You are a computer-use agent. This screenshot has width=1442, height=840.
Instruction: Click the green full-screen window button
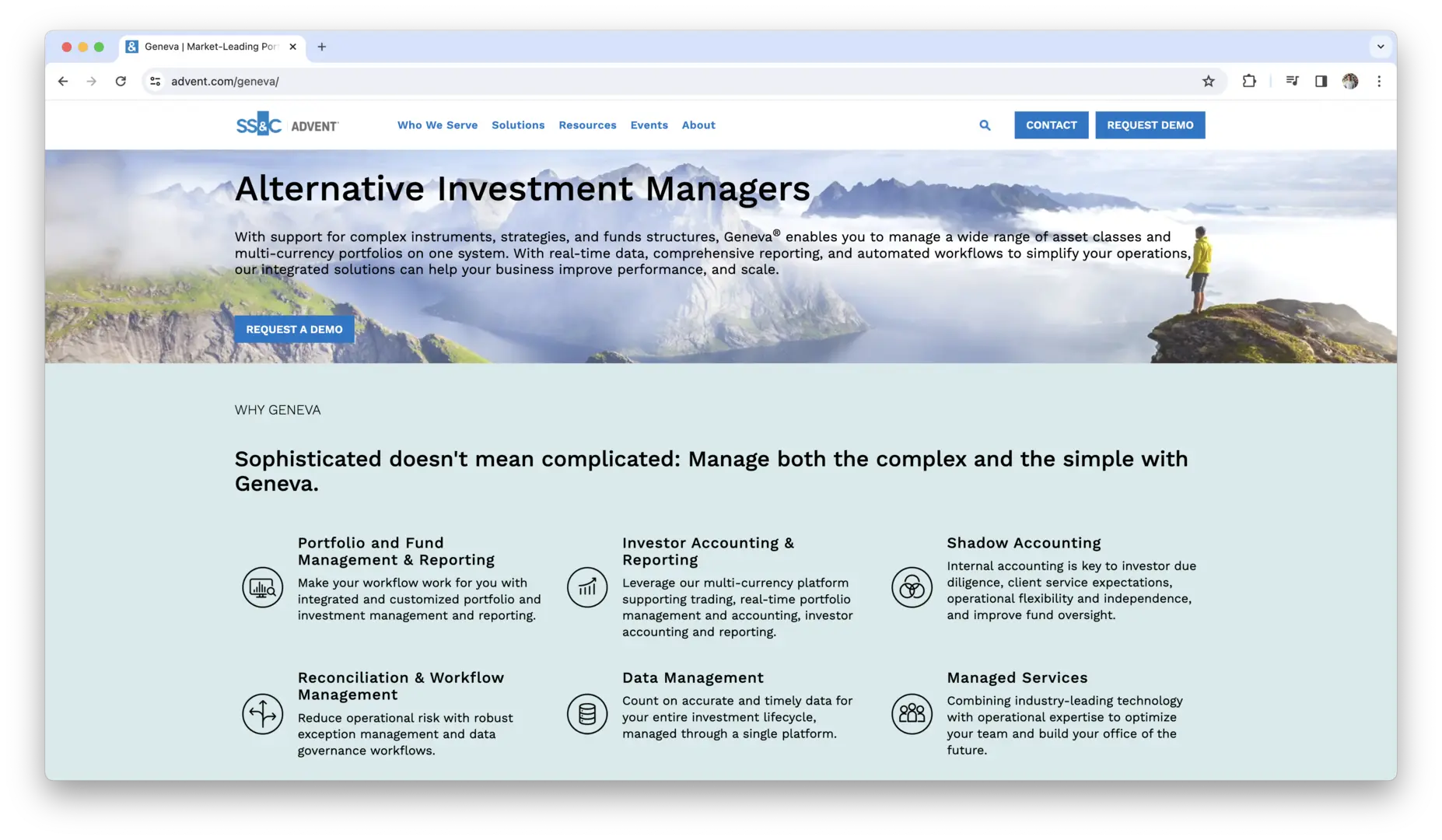99,47
